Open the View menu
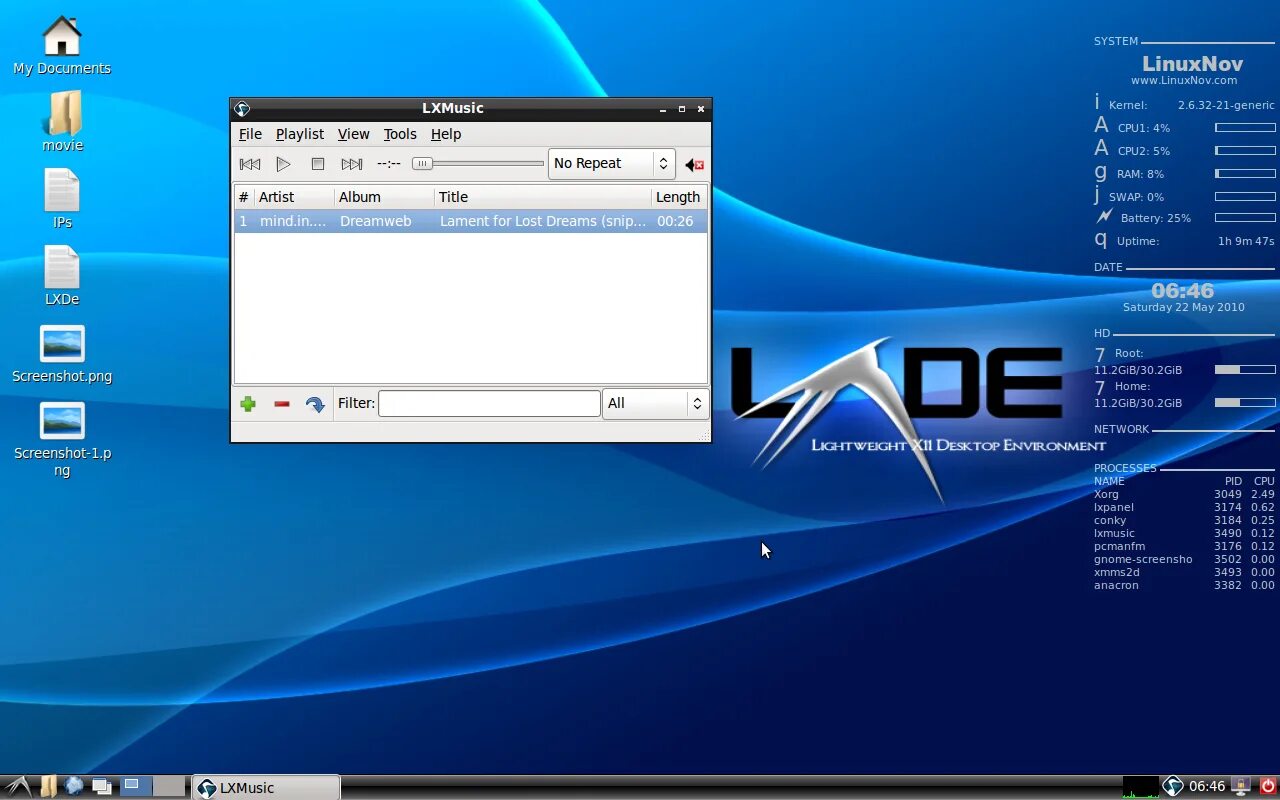This screenshot has height=800, width=1280. tap(353, 134)
